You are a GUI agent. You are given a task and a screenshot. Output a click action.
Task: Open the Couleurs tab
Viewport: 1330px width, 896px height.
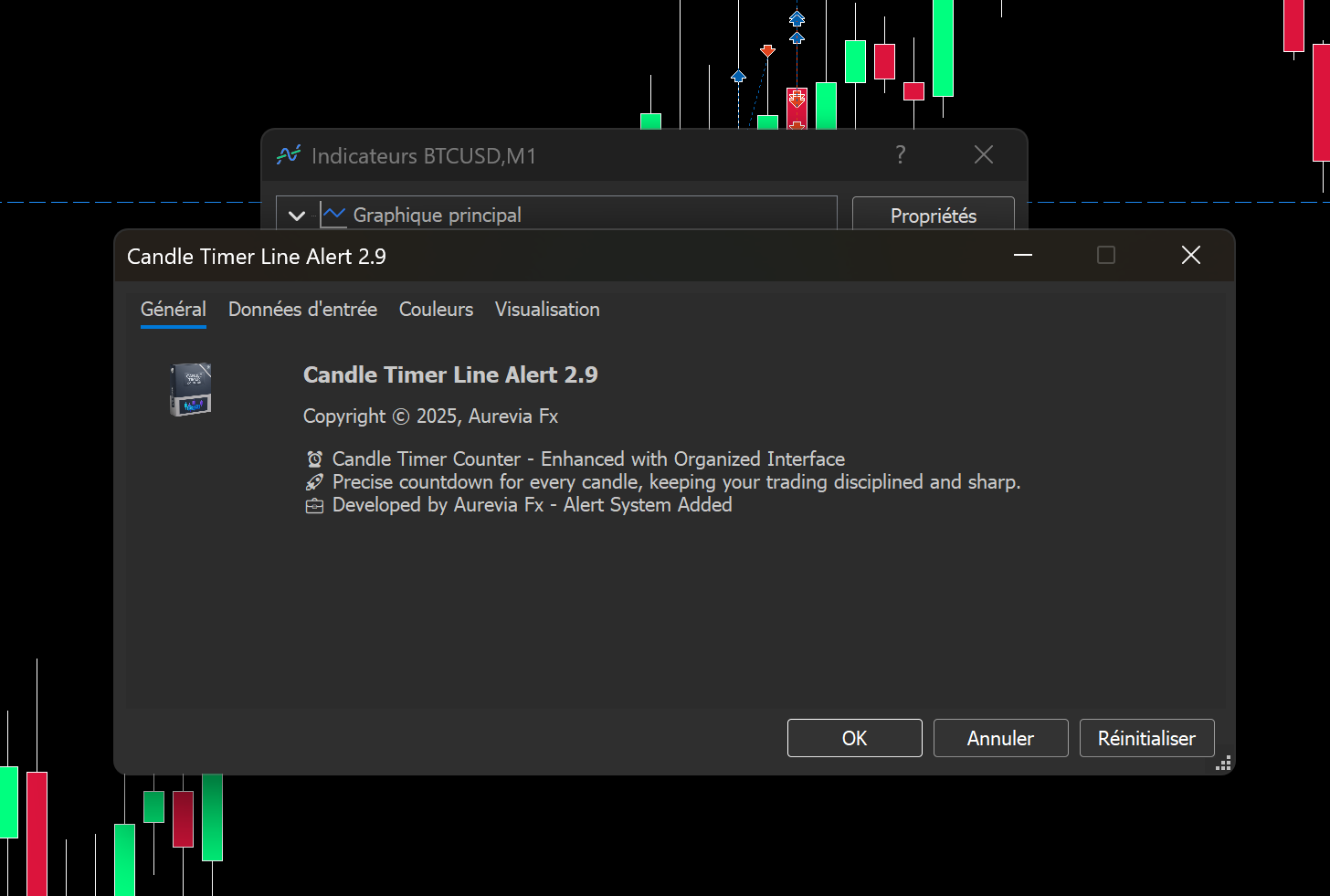436,310
